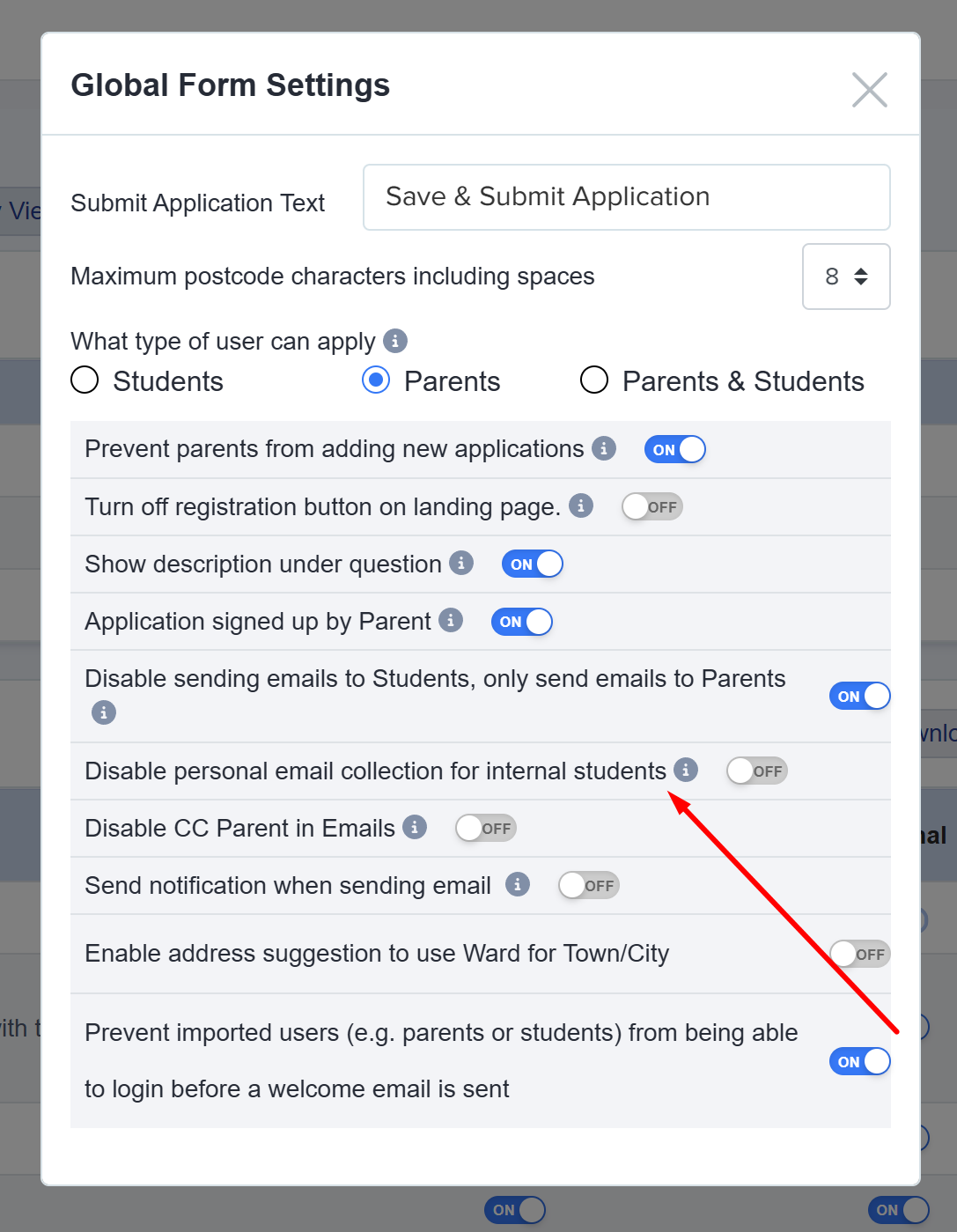
Task: Select the Students radio button
Action: (x=85, y=380)
